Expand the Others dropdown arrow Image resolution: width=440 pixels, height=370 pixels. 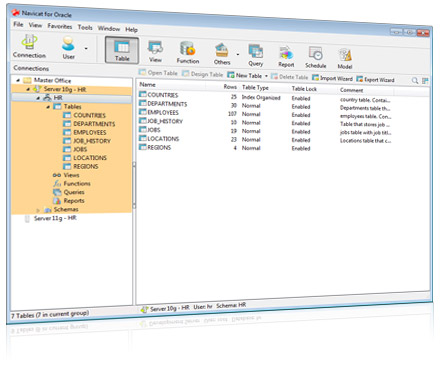pos(238,54)
